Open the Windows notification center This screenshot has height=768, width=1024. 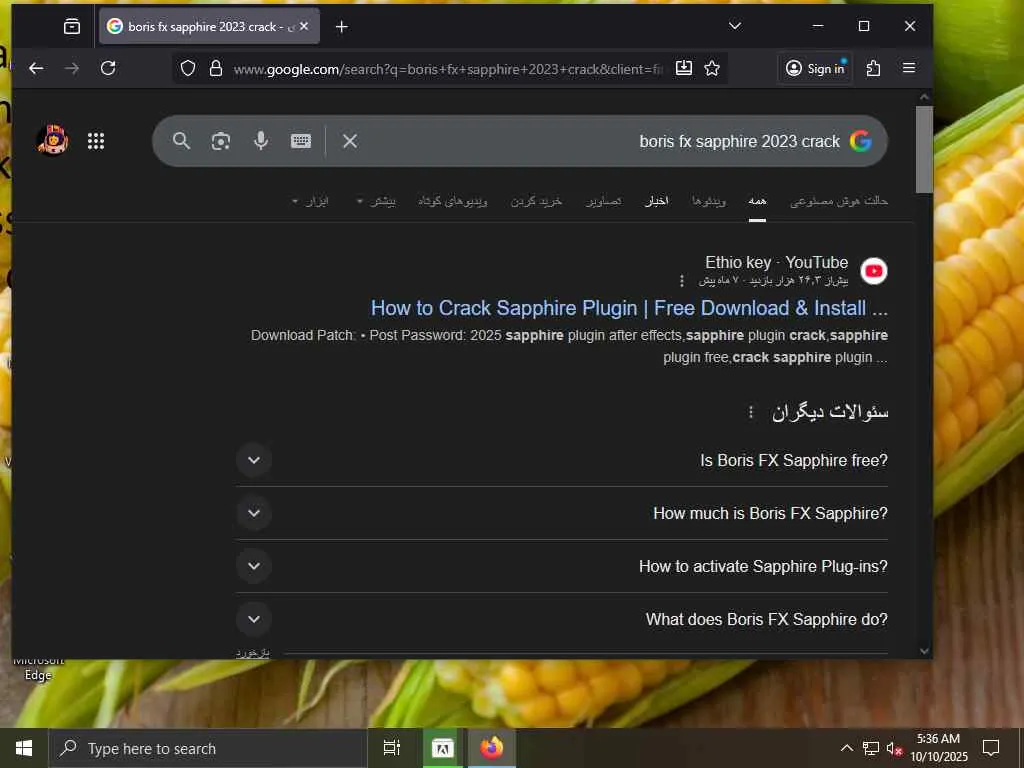click(x=991, y=748)
